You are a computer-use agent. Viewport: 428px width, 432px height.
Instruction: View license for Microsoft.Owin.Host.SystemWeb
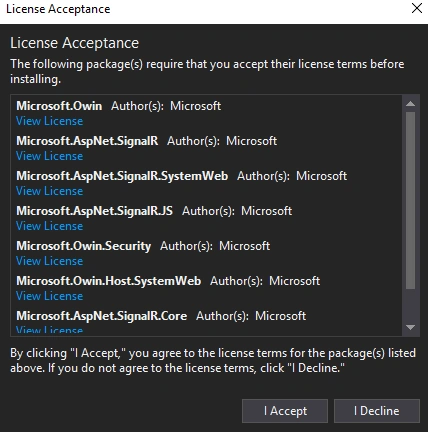click(49, 296)
